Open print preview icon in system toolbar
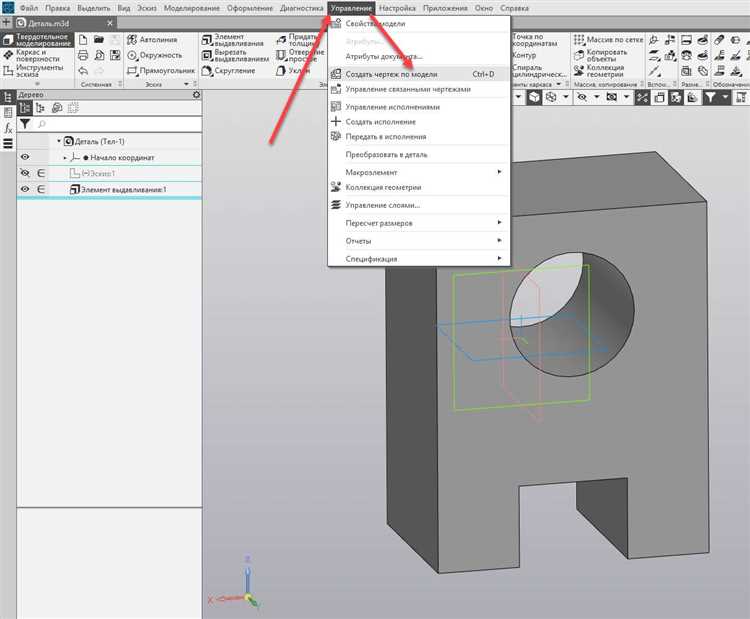Image resolution: width=750 pixels, height=619 pixels. (x=99, y=55)
